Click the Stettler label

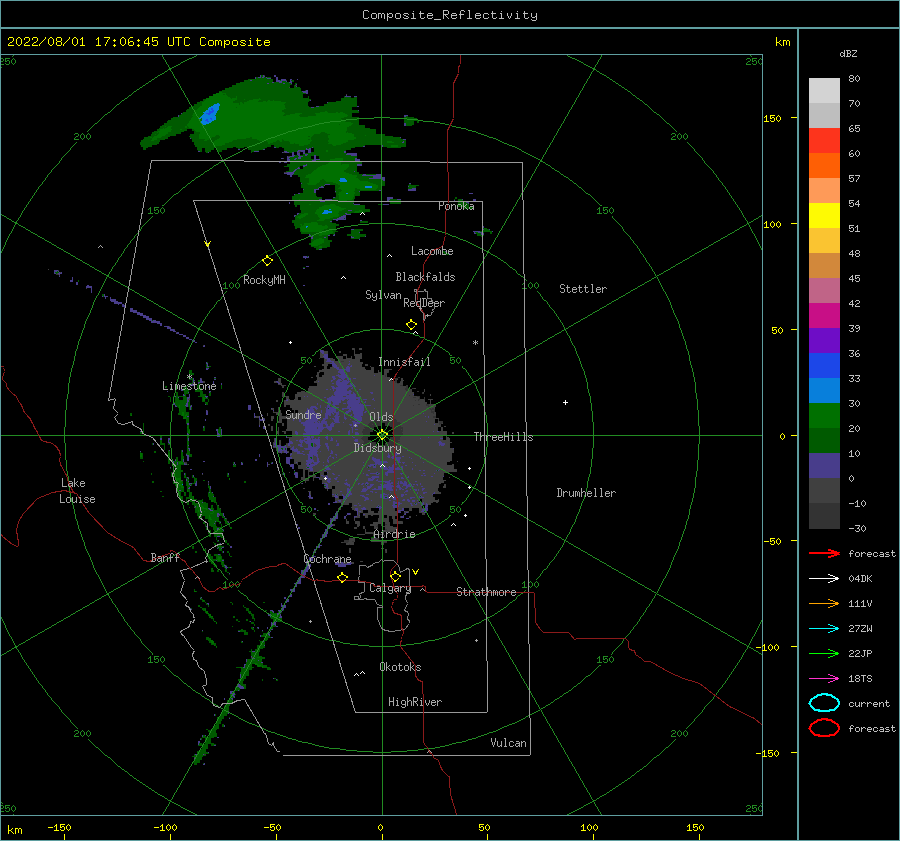[583, 289]
